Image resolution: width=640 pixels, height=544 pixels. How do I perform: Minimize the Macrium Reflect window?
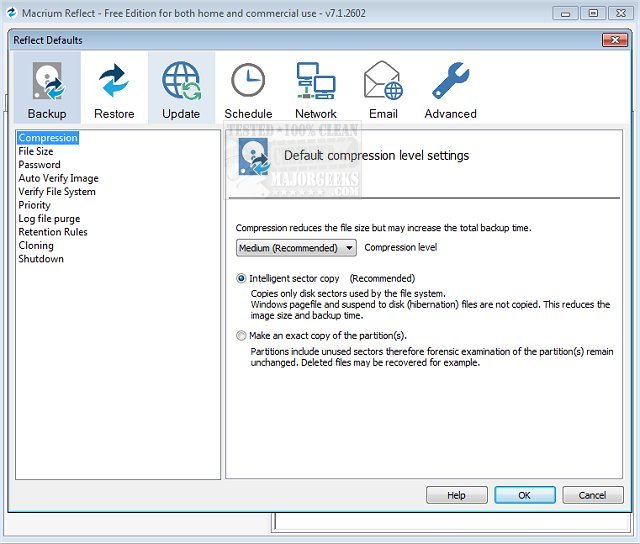[x=565, y=13]
